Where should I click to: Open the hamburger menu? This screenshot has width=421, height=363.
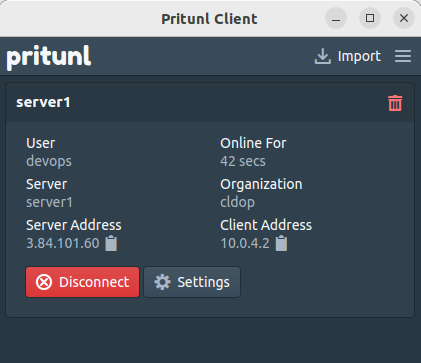click(403, 56)
